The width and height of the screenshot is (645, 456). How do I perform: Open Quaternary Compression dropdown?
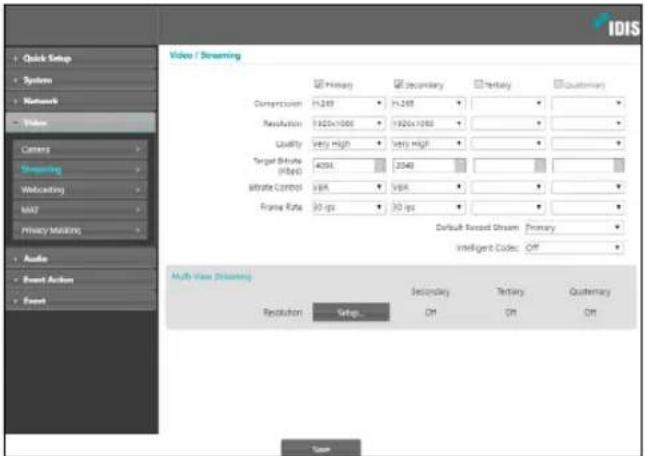tap(588, 103)
